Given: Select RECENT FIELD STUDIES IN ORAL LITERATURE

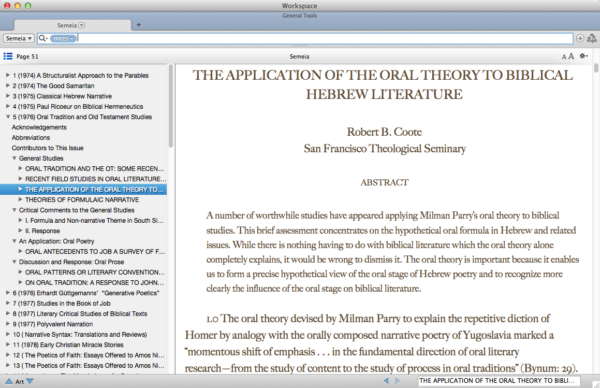Looking at the screenshot, I should point(96,179).
